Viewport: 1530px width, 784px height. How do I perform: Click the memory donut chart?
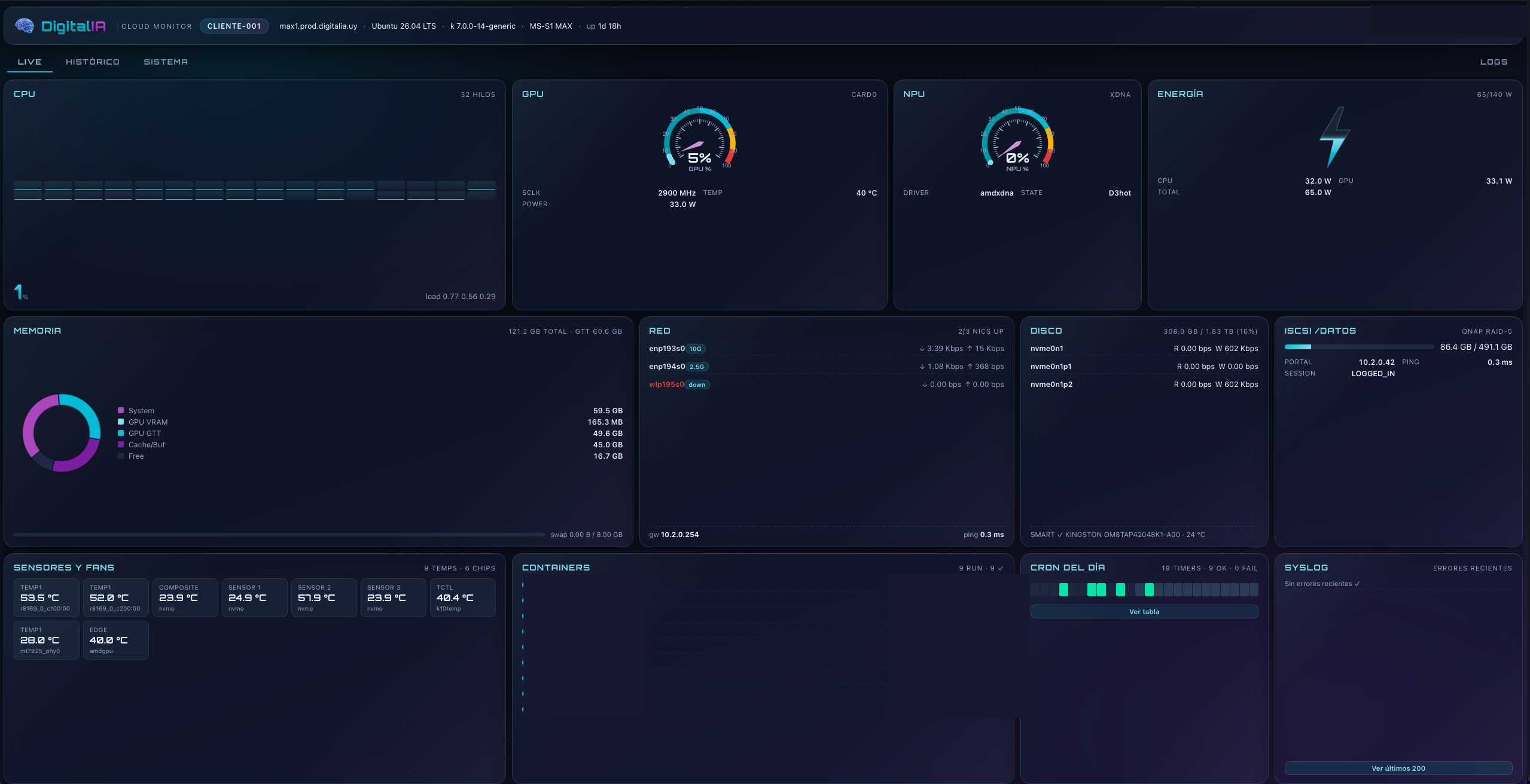(62, 433)
